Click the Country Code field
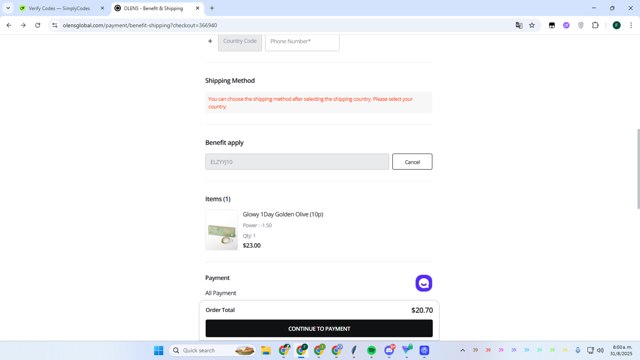 (x=240, y=42)
